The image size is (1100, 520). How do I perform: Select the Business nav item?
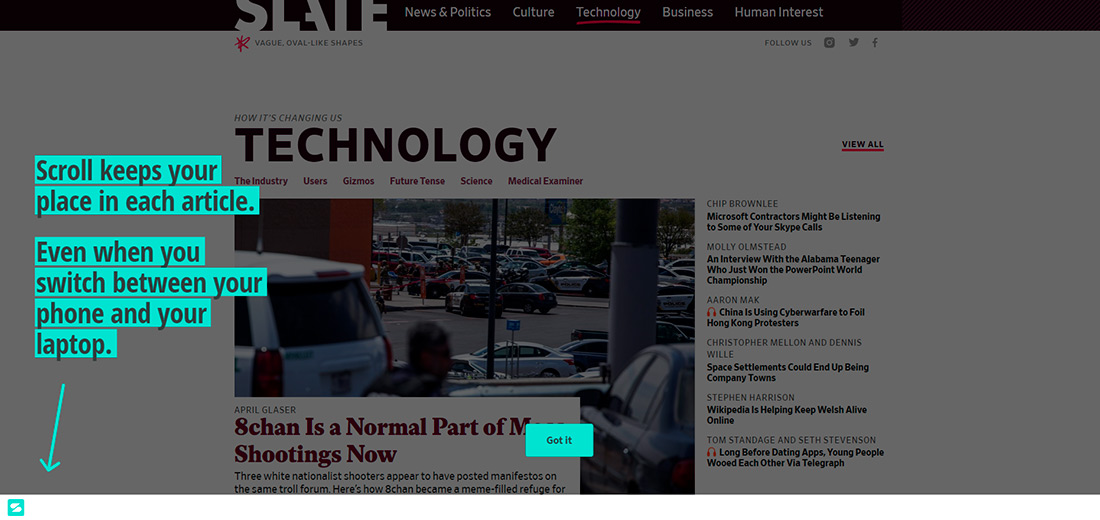coord(687,12)
